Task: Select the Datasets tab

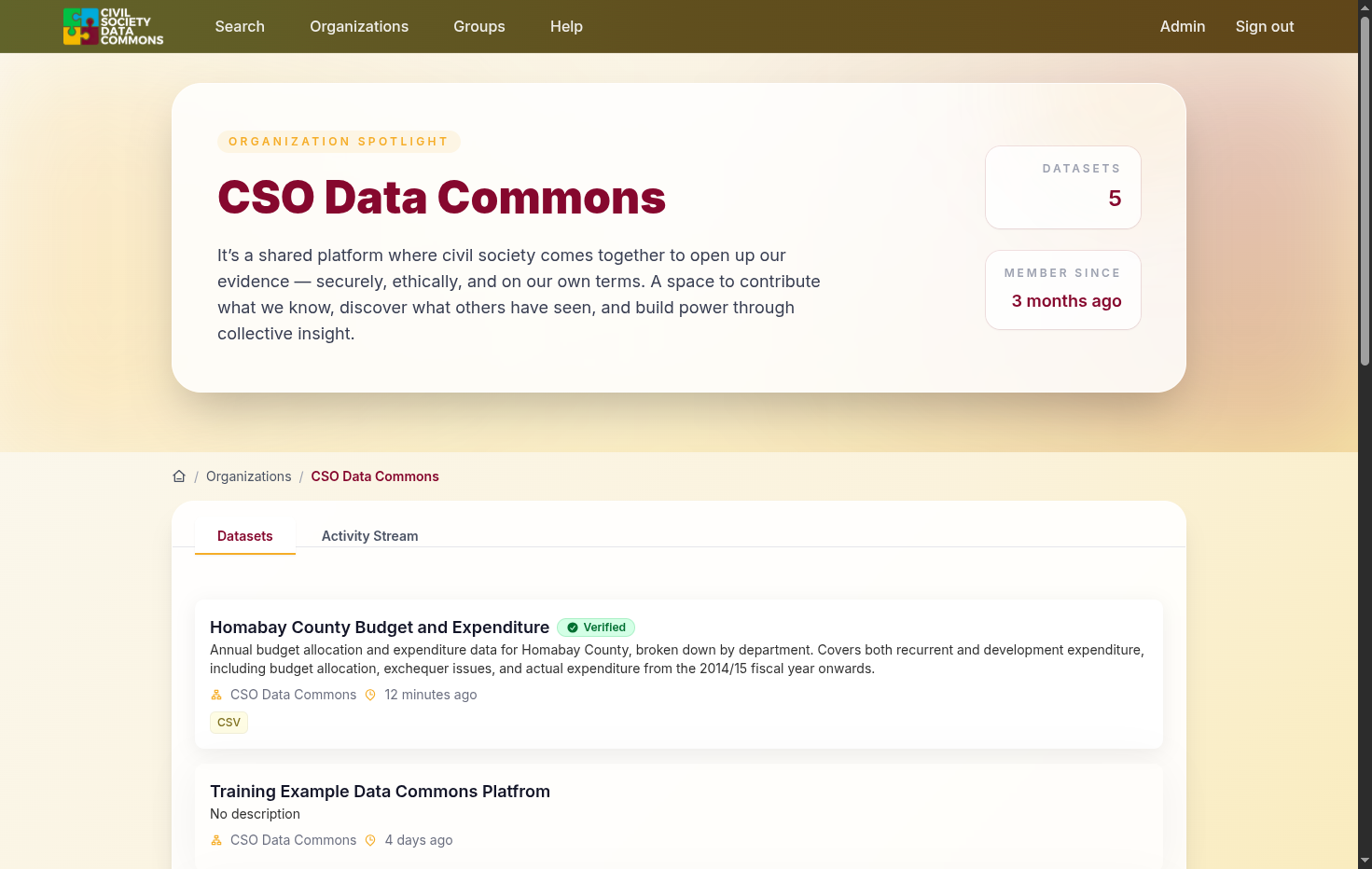Action: point(245,536)
